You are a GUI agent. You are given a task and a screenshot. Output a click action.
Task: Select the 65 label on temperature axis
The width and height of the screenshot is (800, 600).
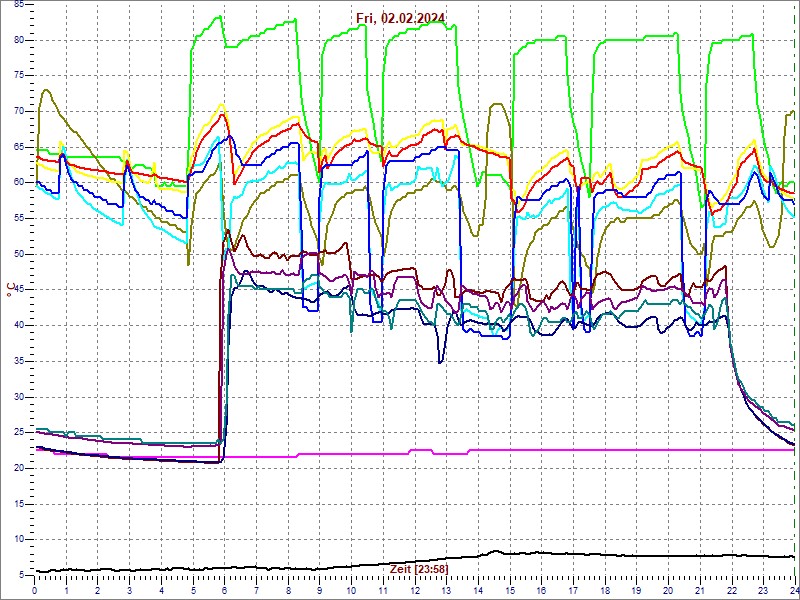(x=18, y=147)
